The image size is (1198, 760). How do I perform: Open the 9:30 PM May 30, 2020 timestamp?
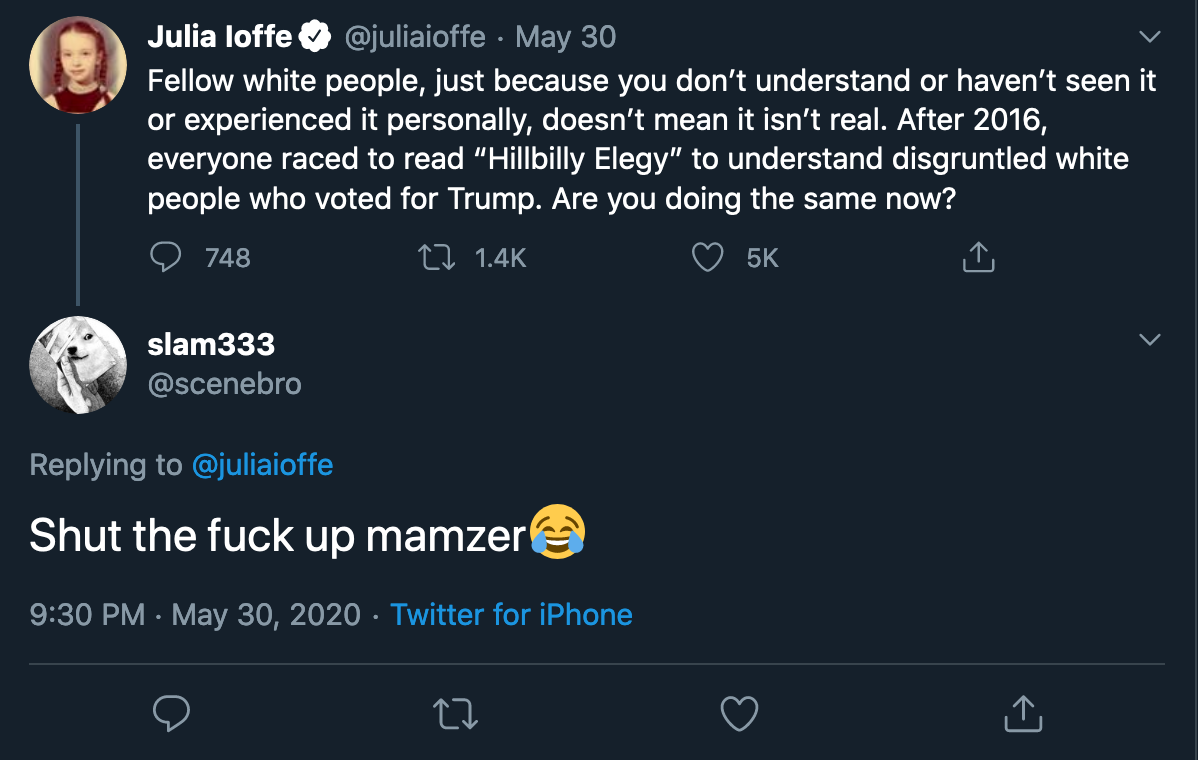pos(195,614)
